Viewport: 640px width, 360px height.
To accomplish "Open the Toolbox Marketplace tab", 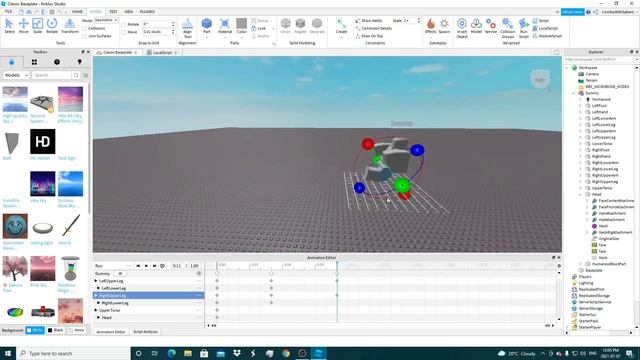I will pos(11,62).
